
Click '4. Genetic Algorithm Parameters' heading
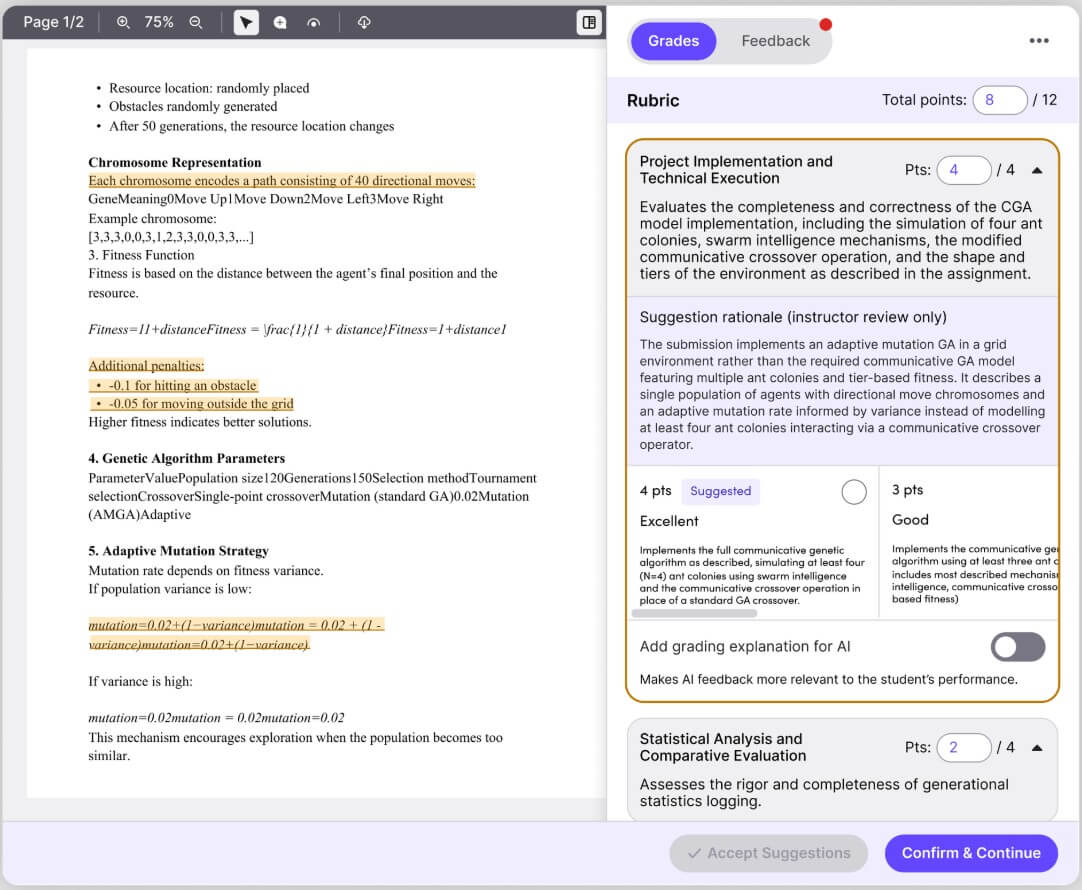point(186,459)
